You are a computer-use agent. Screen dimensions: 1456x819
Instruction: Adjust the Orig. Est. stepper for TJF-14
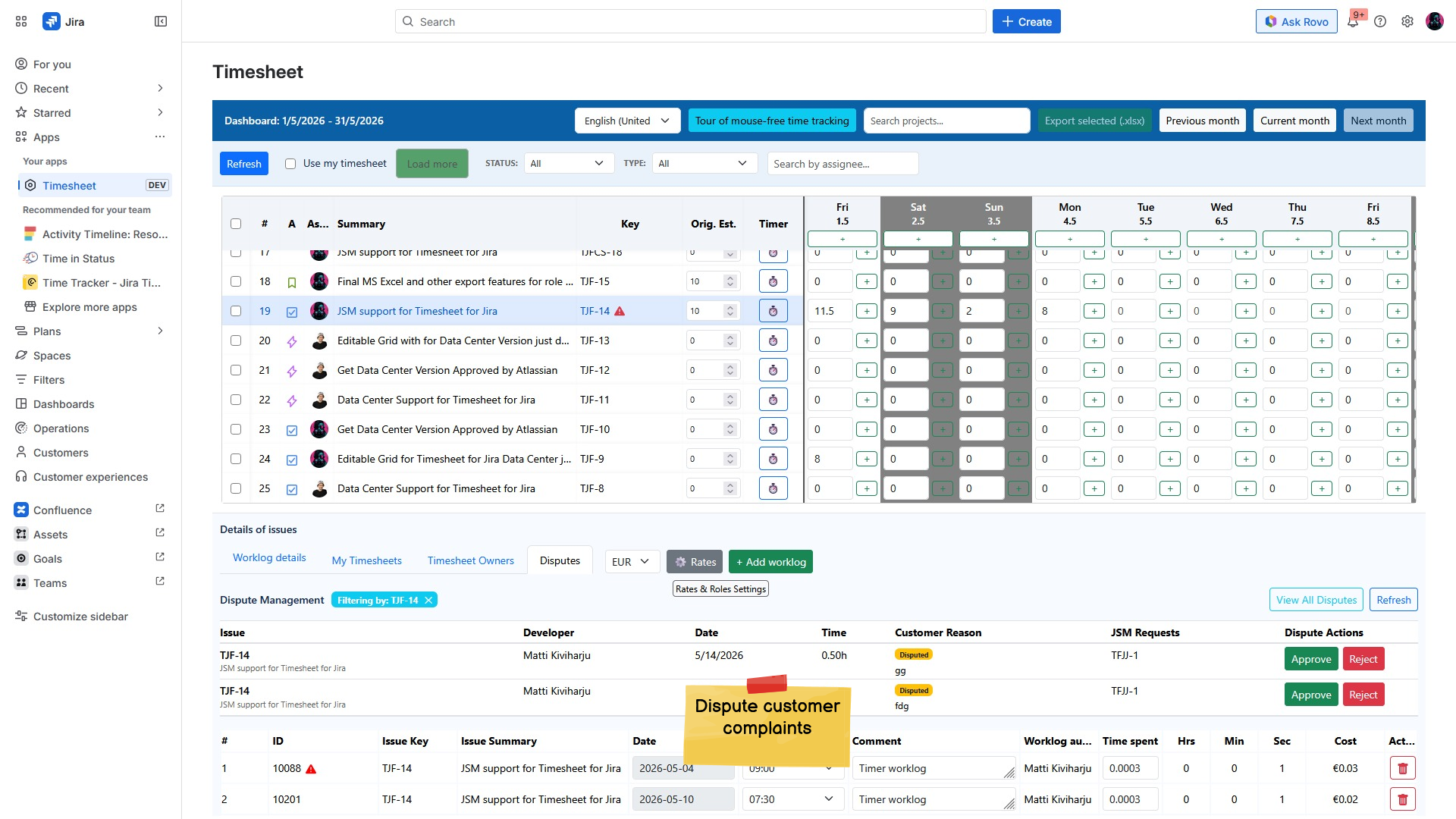click(730, 311)
